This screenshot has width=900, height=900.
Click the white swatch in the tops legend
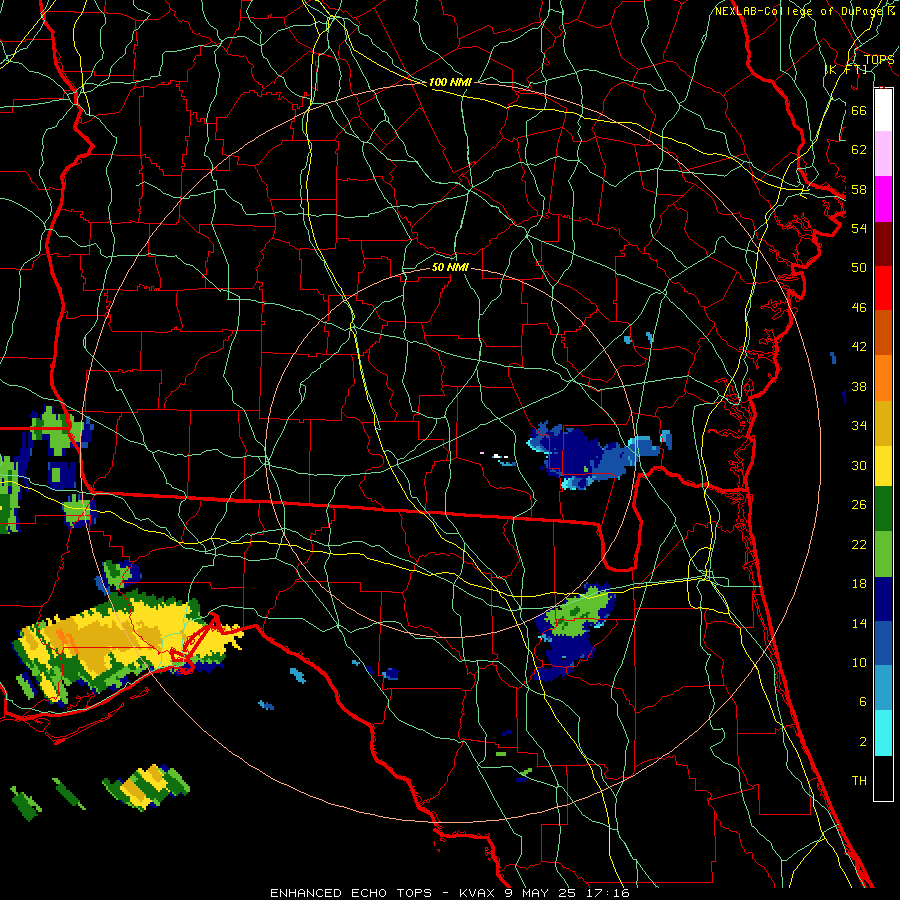(883, 110)
